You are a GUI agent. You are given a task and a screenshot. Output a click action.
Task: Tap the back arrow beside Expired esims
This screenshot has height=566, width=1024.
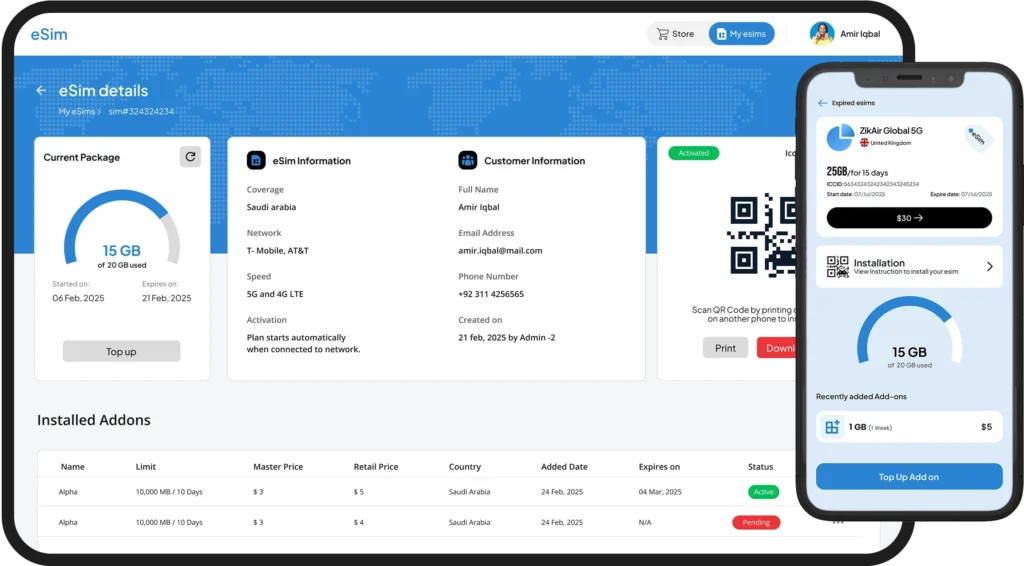point(822,103)
